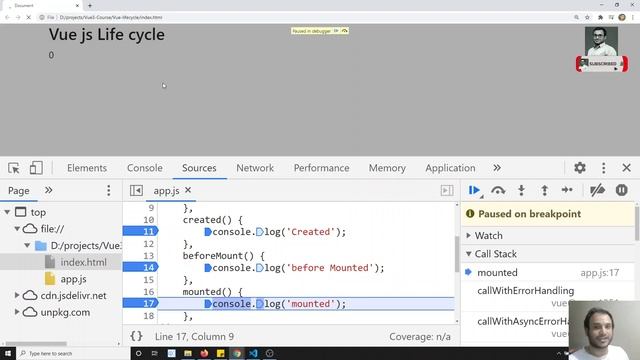The image size is (640, 360).
Task: Close the DevTools panel
Action: tap(627, 168)
